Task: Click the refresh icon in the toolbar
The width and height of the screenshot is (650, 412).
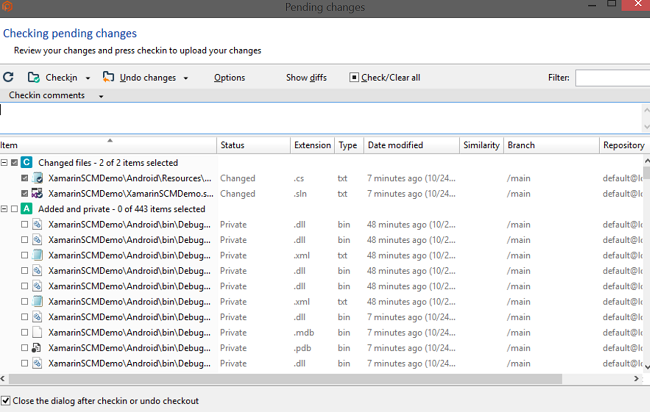Action: tap(8, 77)
